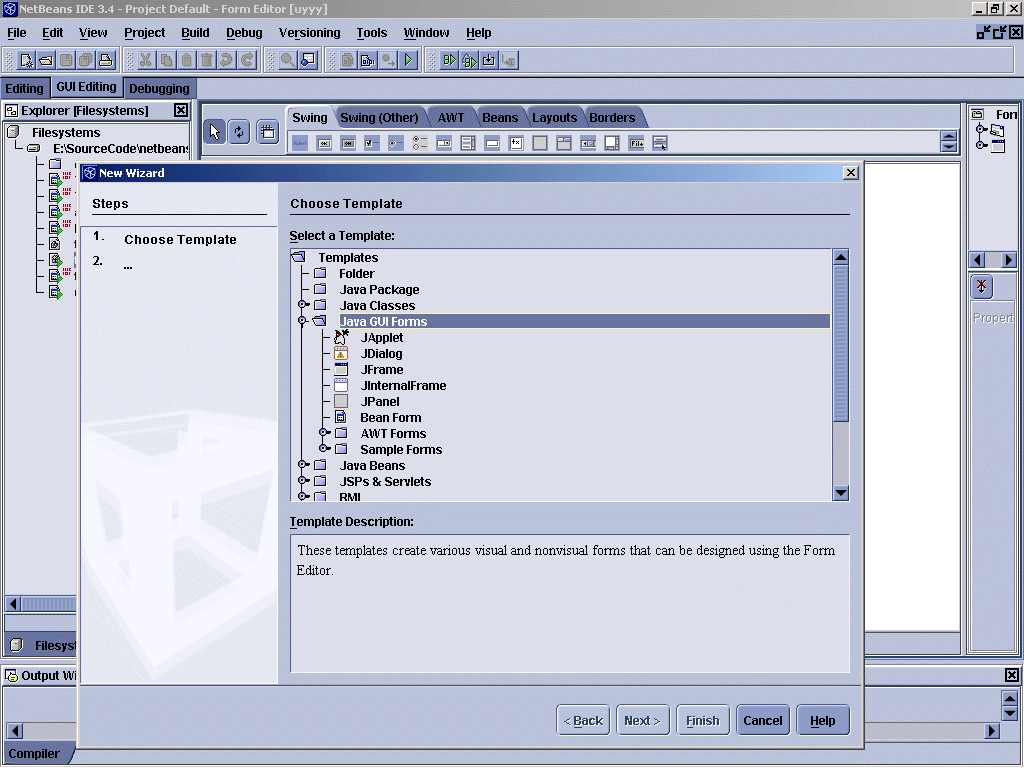Close the Explorer Filesystems panel
1024x768 pixels.
click(x=181, y=110)
